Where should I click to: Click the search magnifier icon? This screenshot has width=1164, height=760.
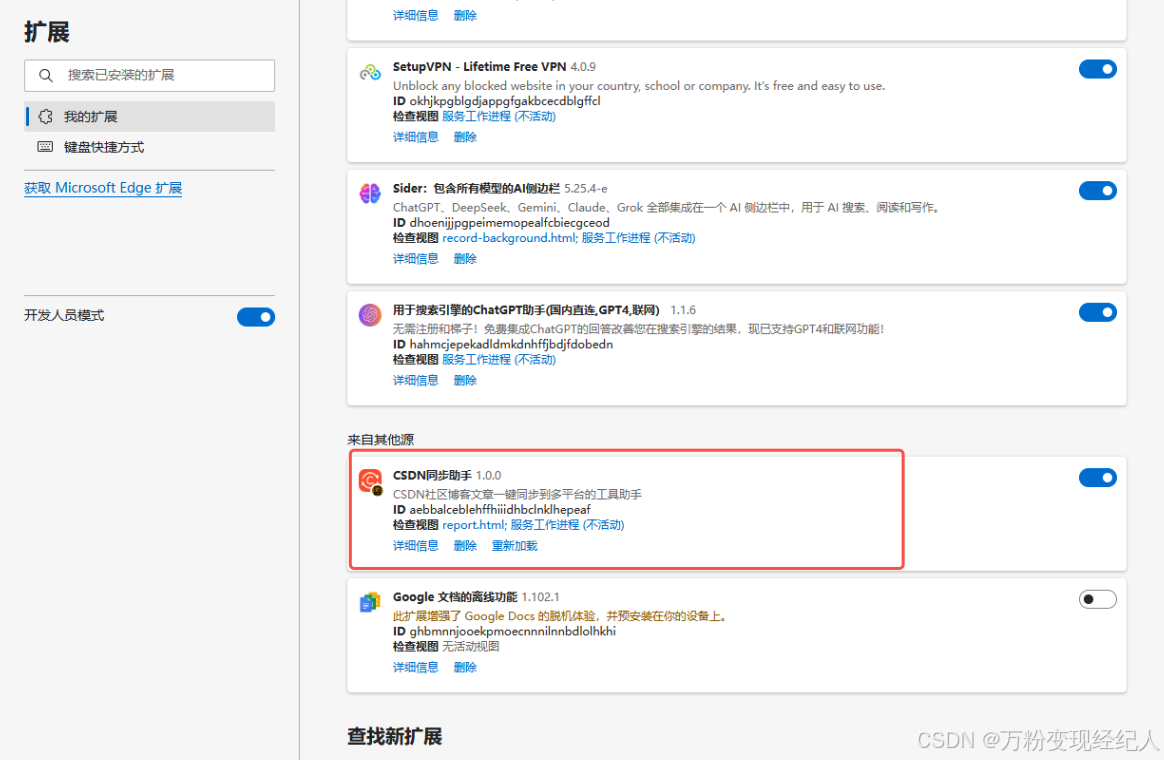coord(46,75)
